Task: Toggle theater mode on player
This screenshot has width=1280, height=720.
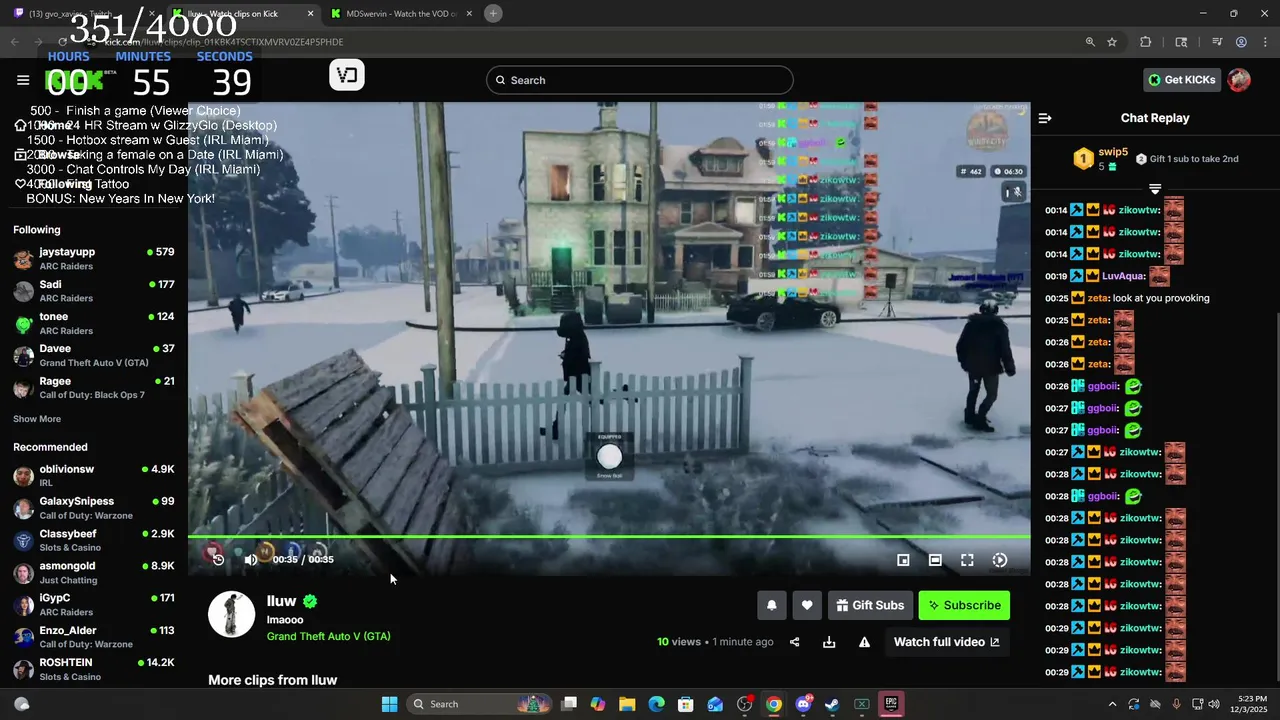Action: [935, 560]
